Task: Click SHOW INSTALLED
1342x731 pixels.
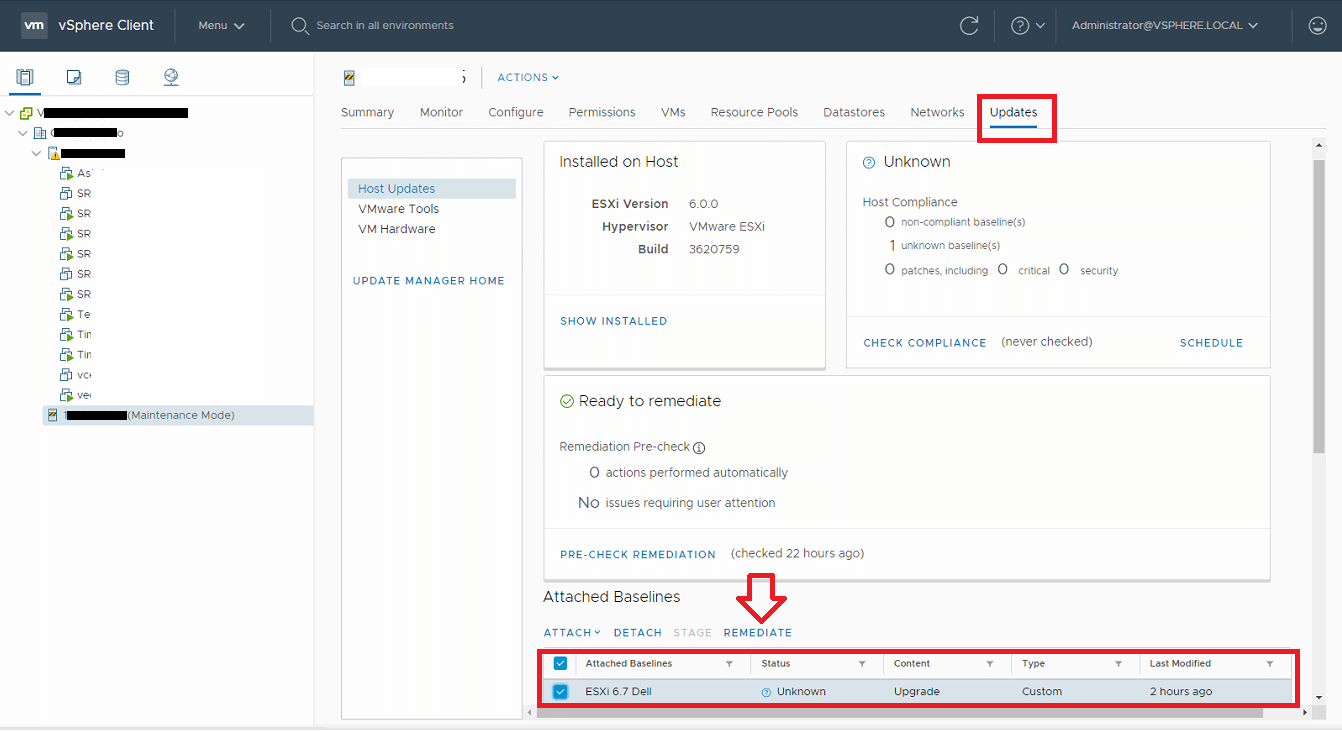Action: (614, 322)
